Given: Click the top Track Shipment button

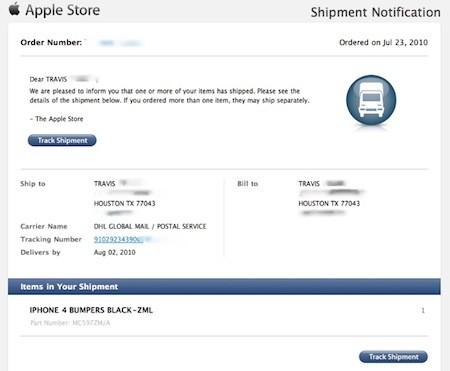Looking at the screenshot, I should [x=62, y=140].
